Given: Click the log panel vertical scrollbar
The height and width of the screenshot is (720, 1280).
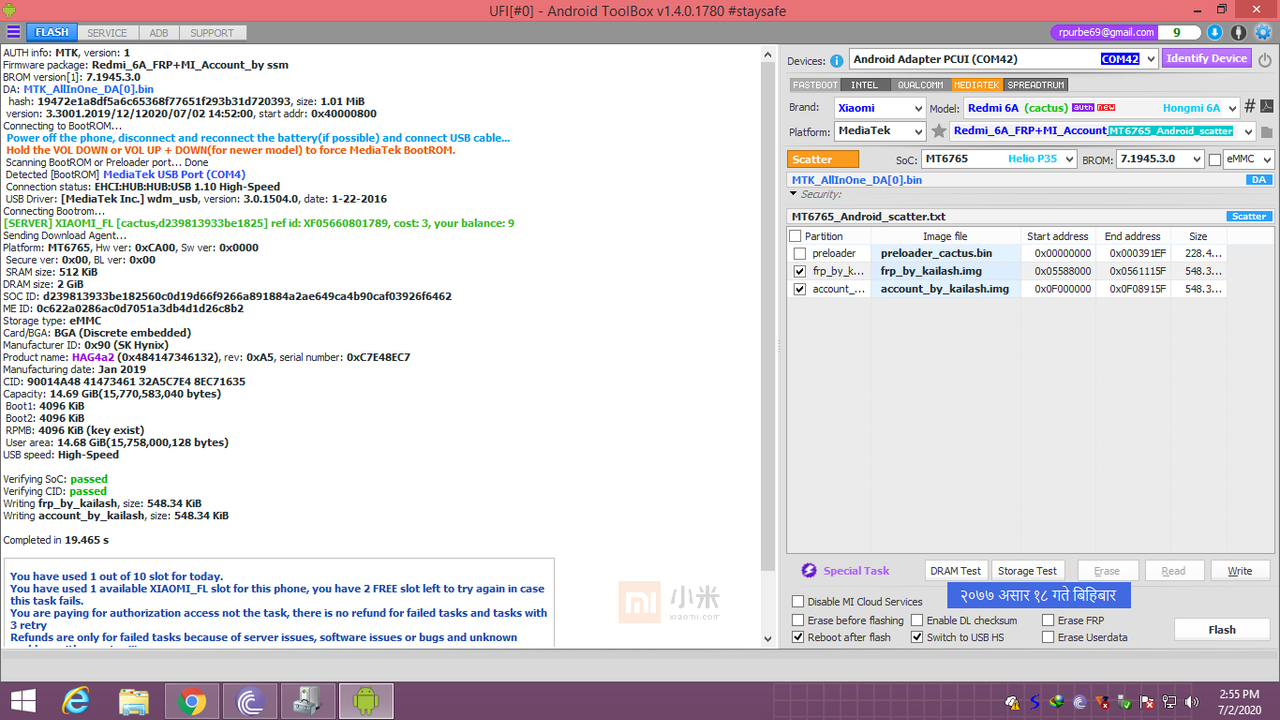Looking at the screenshot, I should [x=768, y=345].
